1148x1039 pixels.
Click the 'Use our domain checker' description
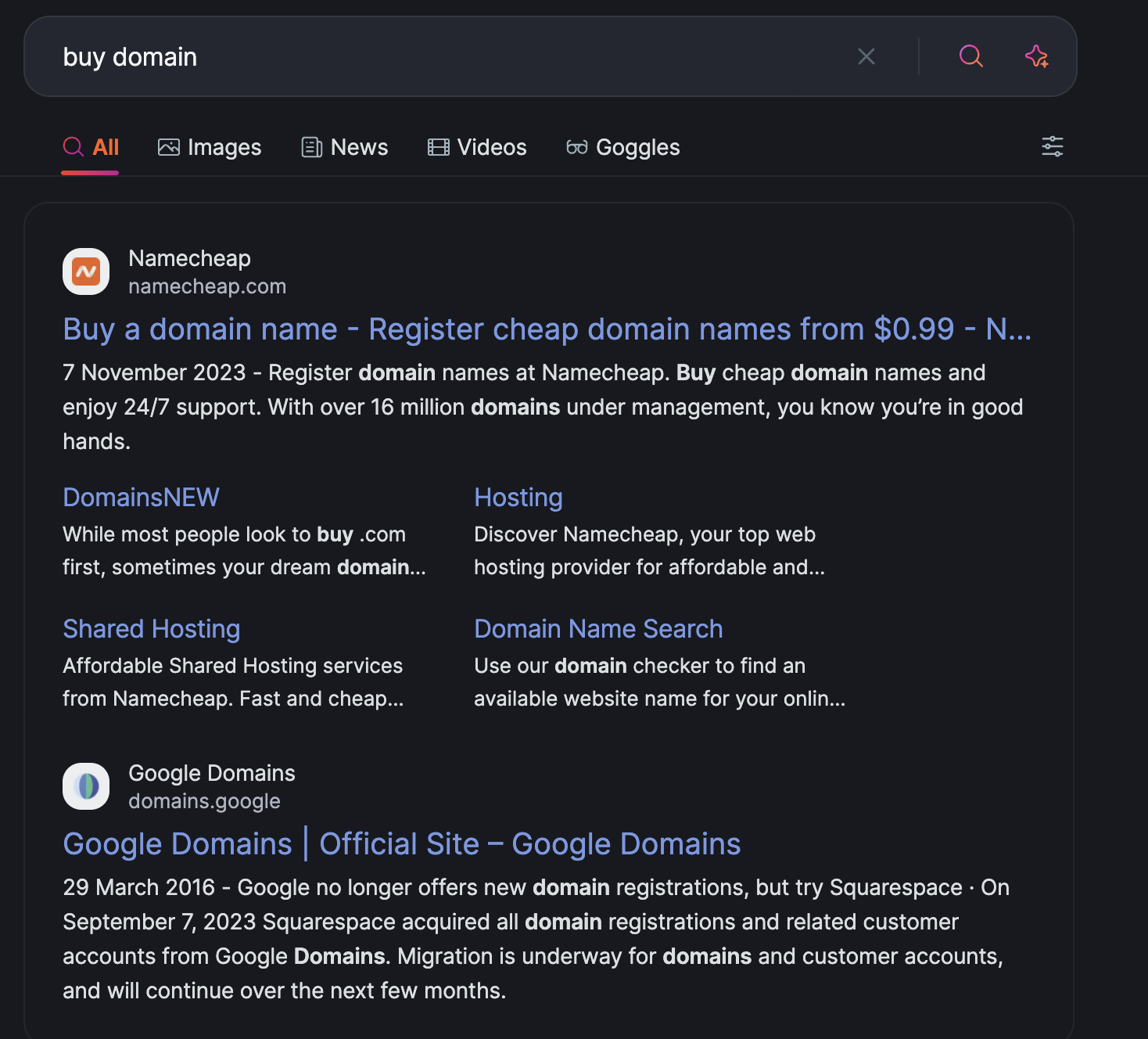tap(659, 682)
